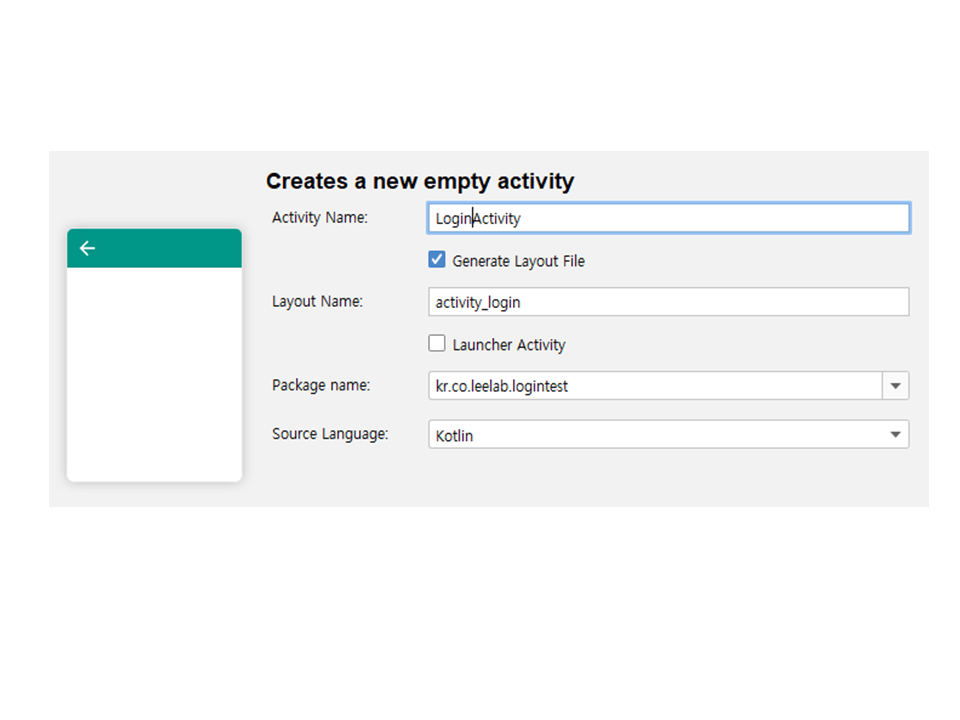This screenshot has width=960, height=720.
Task: Click the Source Language dropdown arrow
Action: (x=895, y=435)
